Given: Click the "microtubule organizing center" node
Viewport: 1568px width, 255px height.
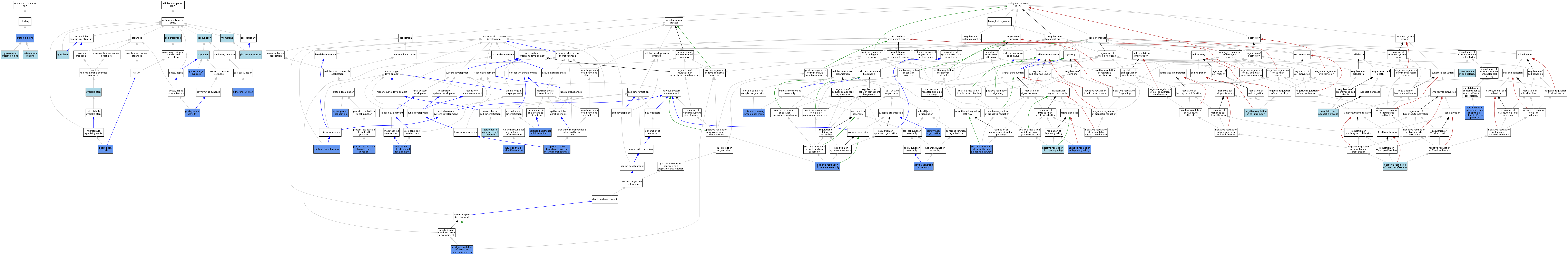Looking at the screenshot, I should click(93, 132).
